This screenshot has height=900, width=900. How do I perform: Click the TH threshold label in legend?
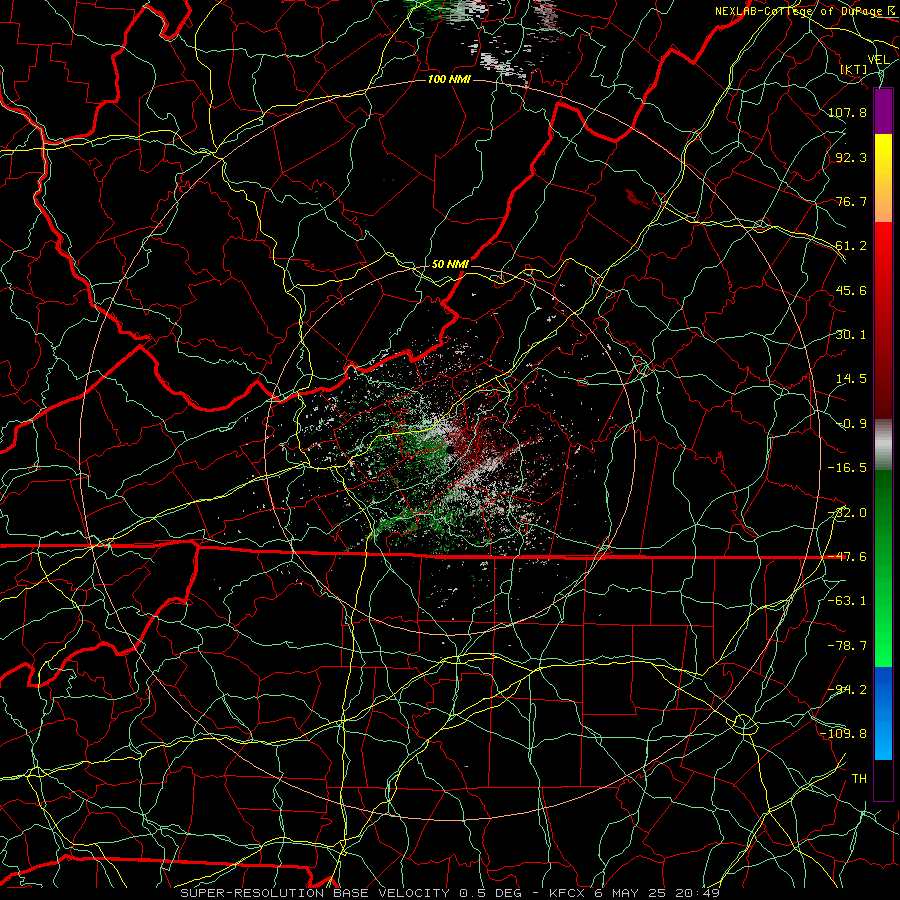859,779
